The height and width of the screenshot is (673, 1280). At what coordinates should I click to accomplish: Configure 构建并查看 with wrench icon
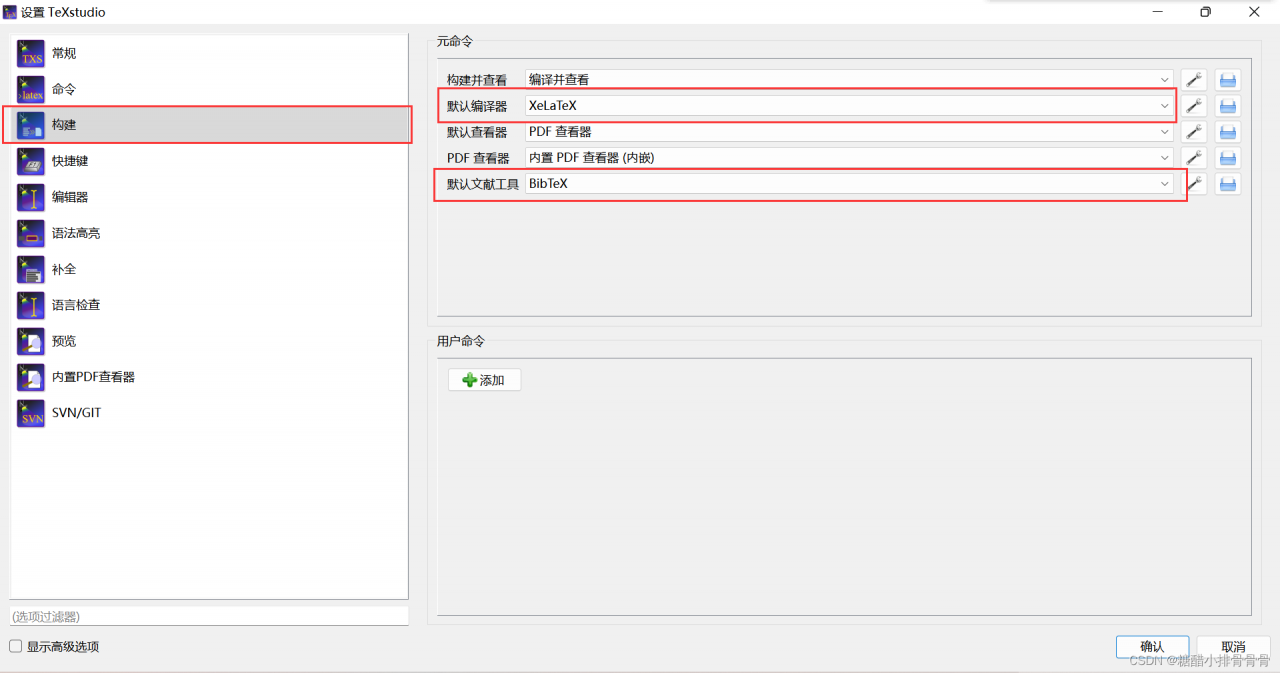click(1194, 80)
